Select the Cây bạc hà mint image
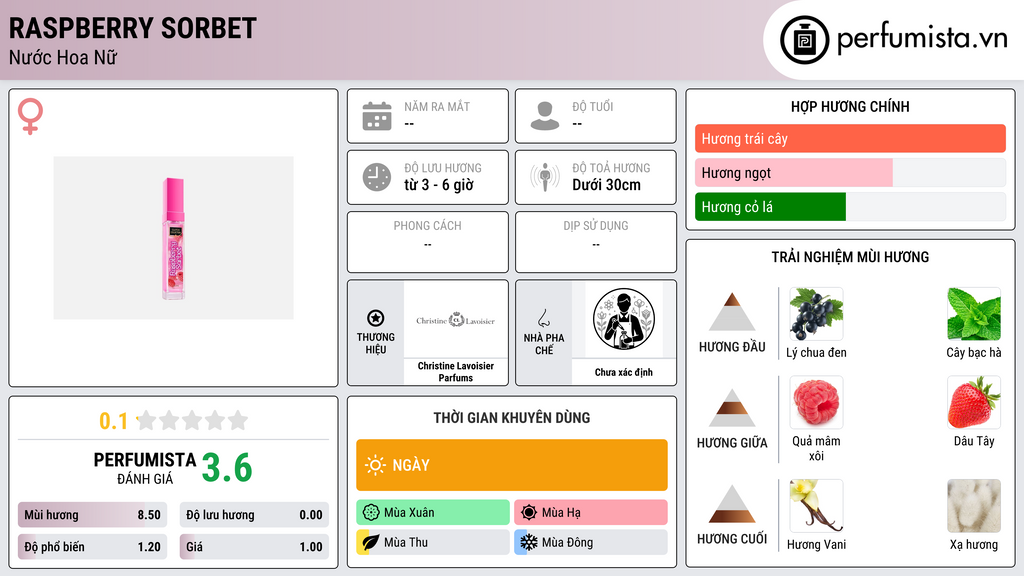The width and height of the screenshot is (1024, 576). (x=974, y=314)
